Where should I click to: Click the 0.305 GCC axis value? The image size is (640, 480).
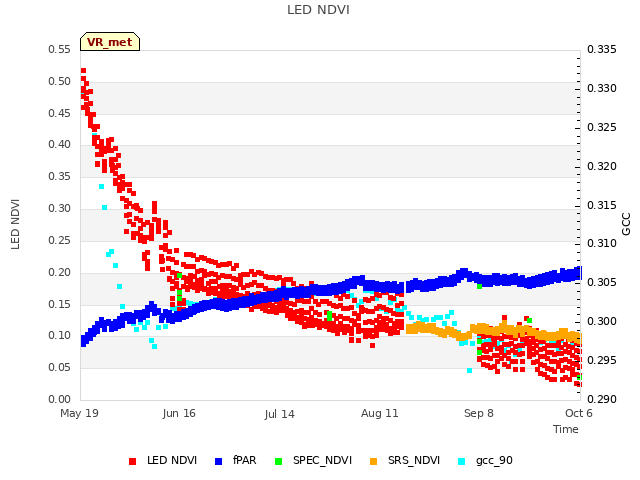(x=602, y=282)
